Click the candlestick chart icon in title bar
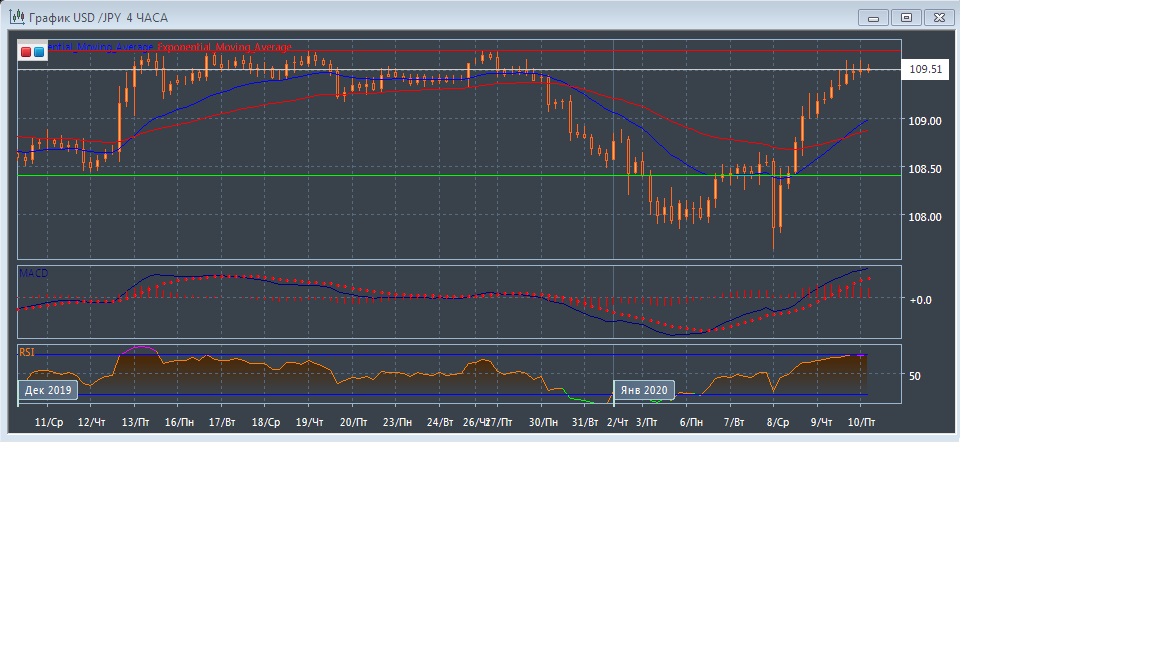Image resolution: width=1152 pixels, height=648 pixels. click(16, 17)
